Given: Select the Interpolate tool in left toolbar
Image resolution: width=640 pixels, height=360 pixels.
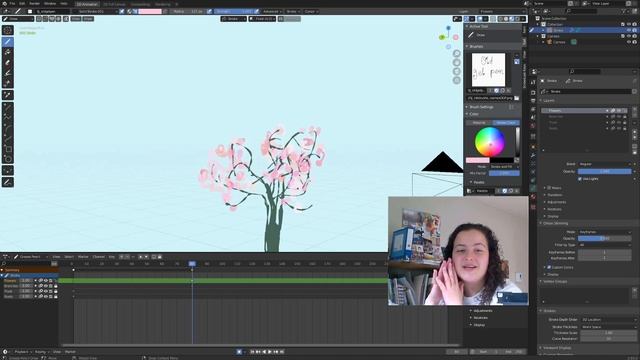Looking at the screenshot, I should pos(8,171).
